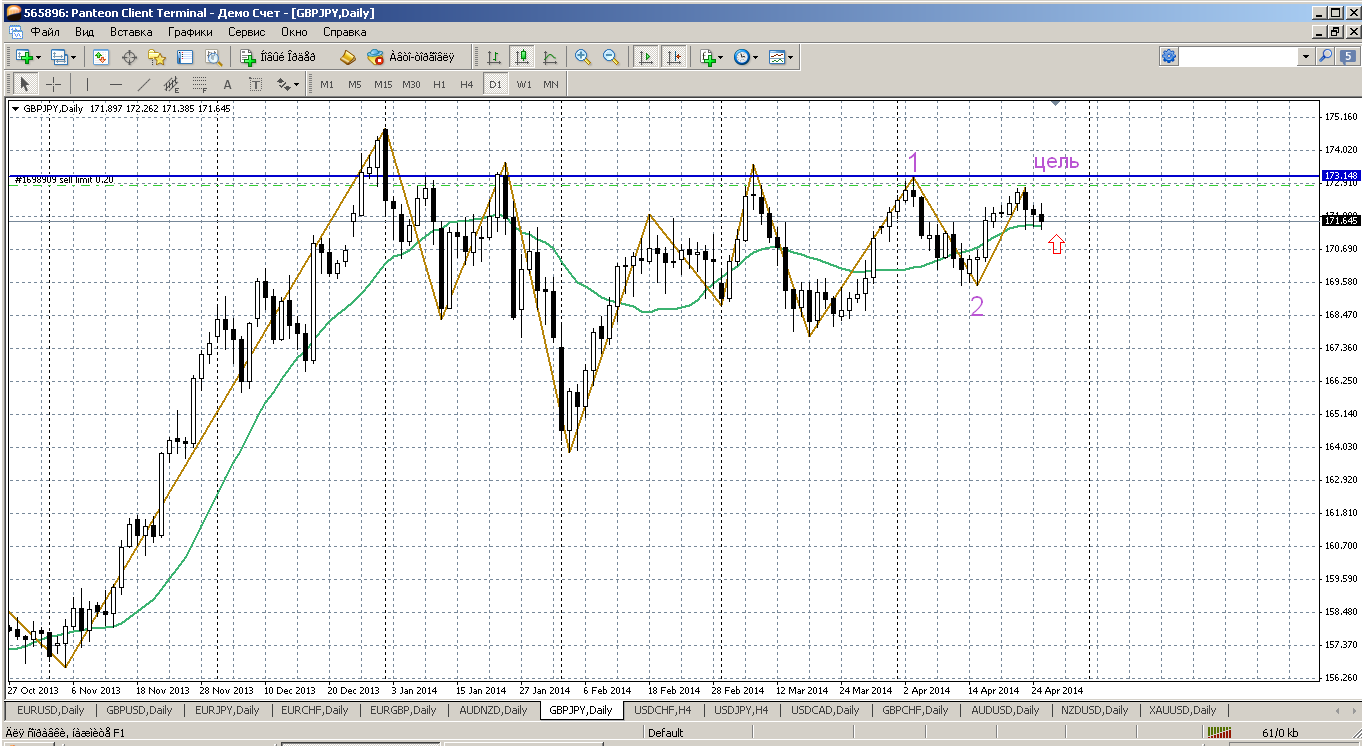The height and width of the screenshot is (746, 1368).
Task: Switch chart to bar chart mode
Action: (x=494, y=58)
